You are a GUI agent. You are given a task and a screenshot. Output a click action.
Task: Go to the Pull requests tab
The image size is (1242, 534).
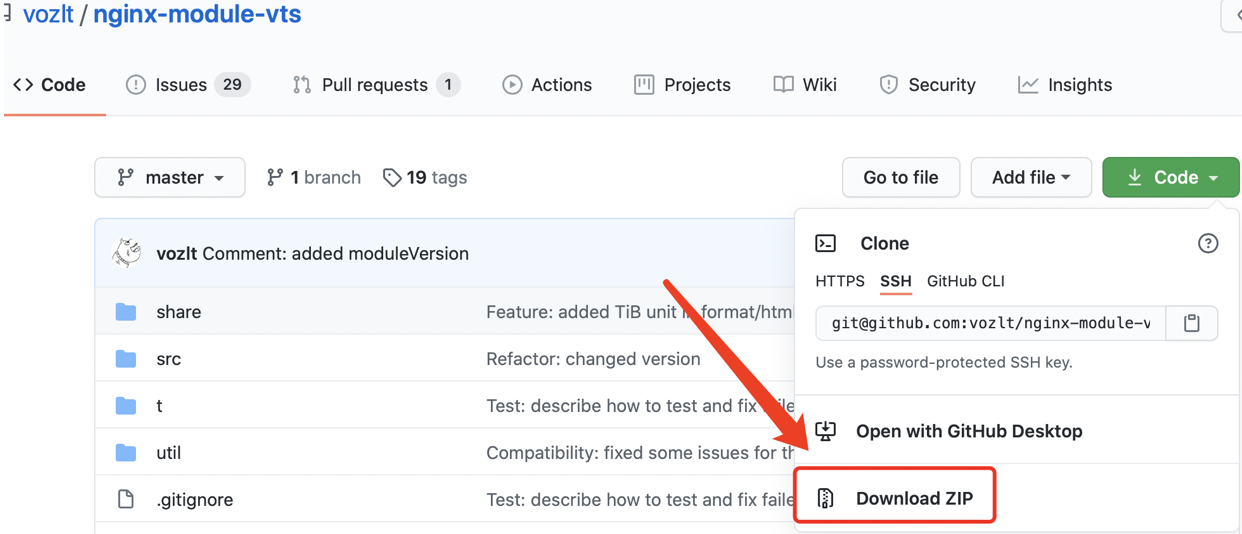tap(375, 85)
